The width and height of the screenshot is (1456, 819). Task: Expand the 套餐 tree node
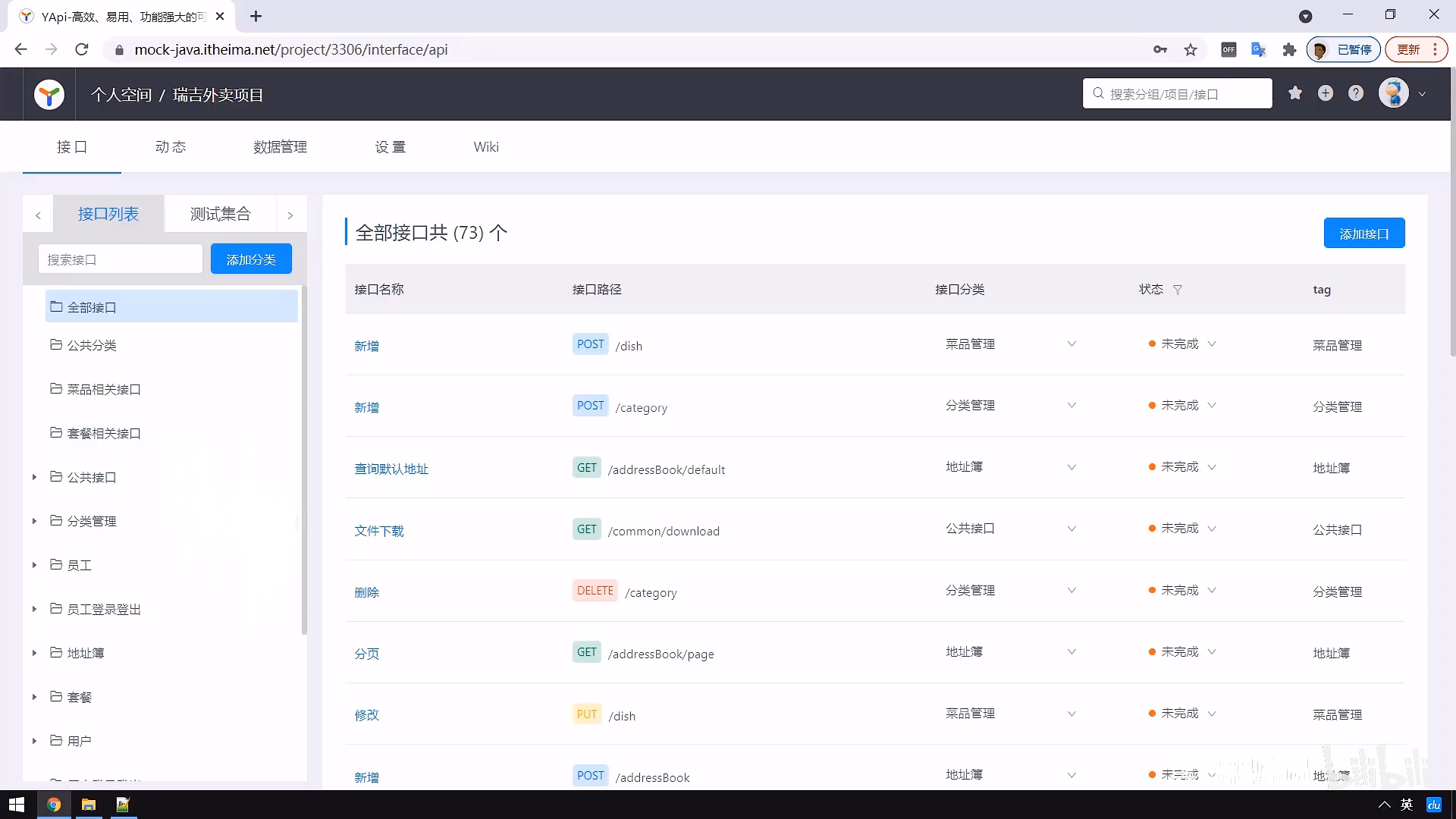pos(34,697)
